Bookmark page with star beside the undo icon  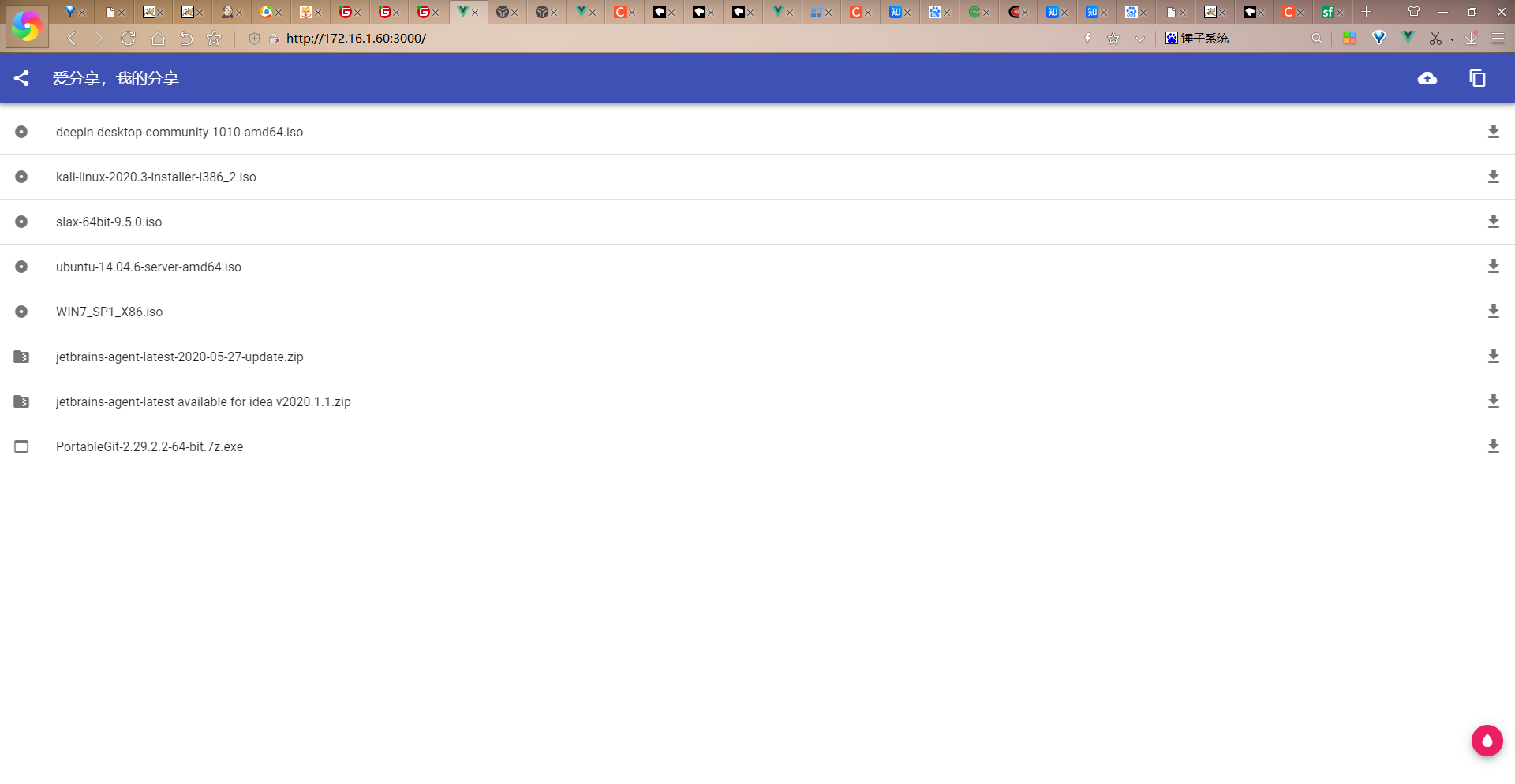click(214, 38)
